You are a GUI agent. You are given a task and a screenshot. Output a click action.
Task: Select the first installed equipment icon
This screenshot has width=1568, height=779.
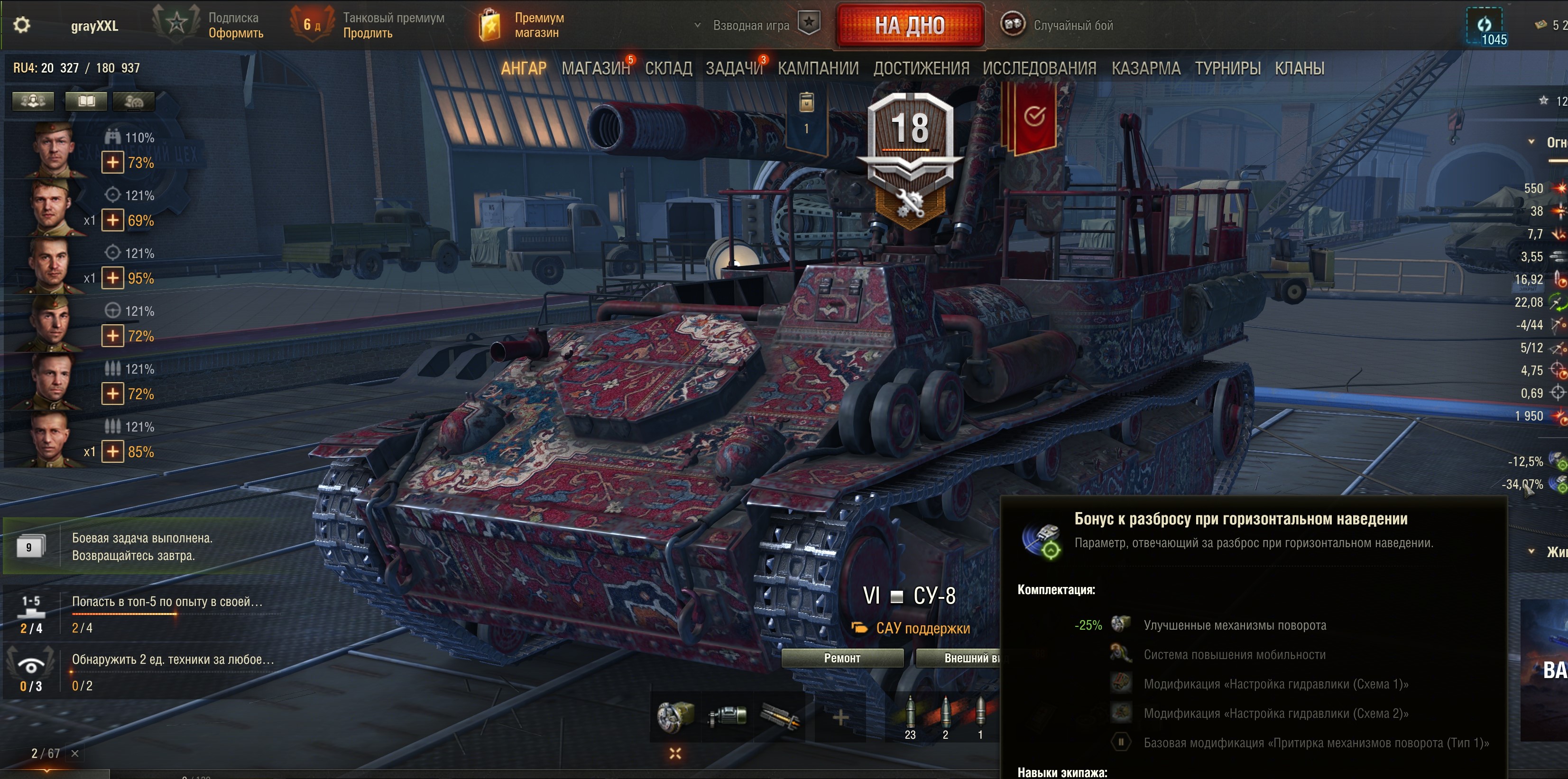(676, 717)
